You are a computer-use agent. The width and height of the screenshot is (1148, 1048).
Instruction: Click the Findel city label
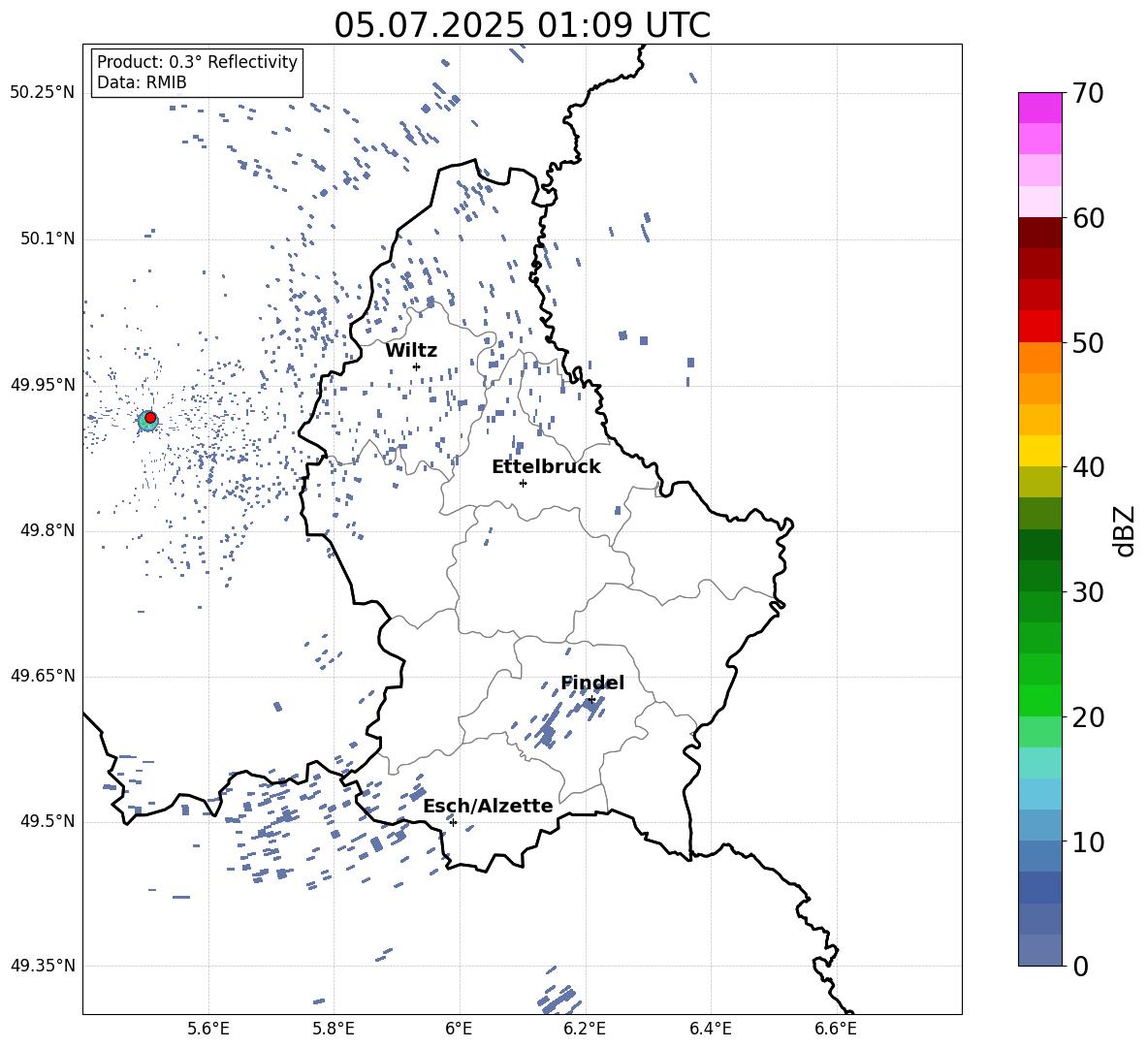(592, 683)
